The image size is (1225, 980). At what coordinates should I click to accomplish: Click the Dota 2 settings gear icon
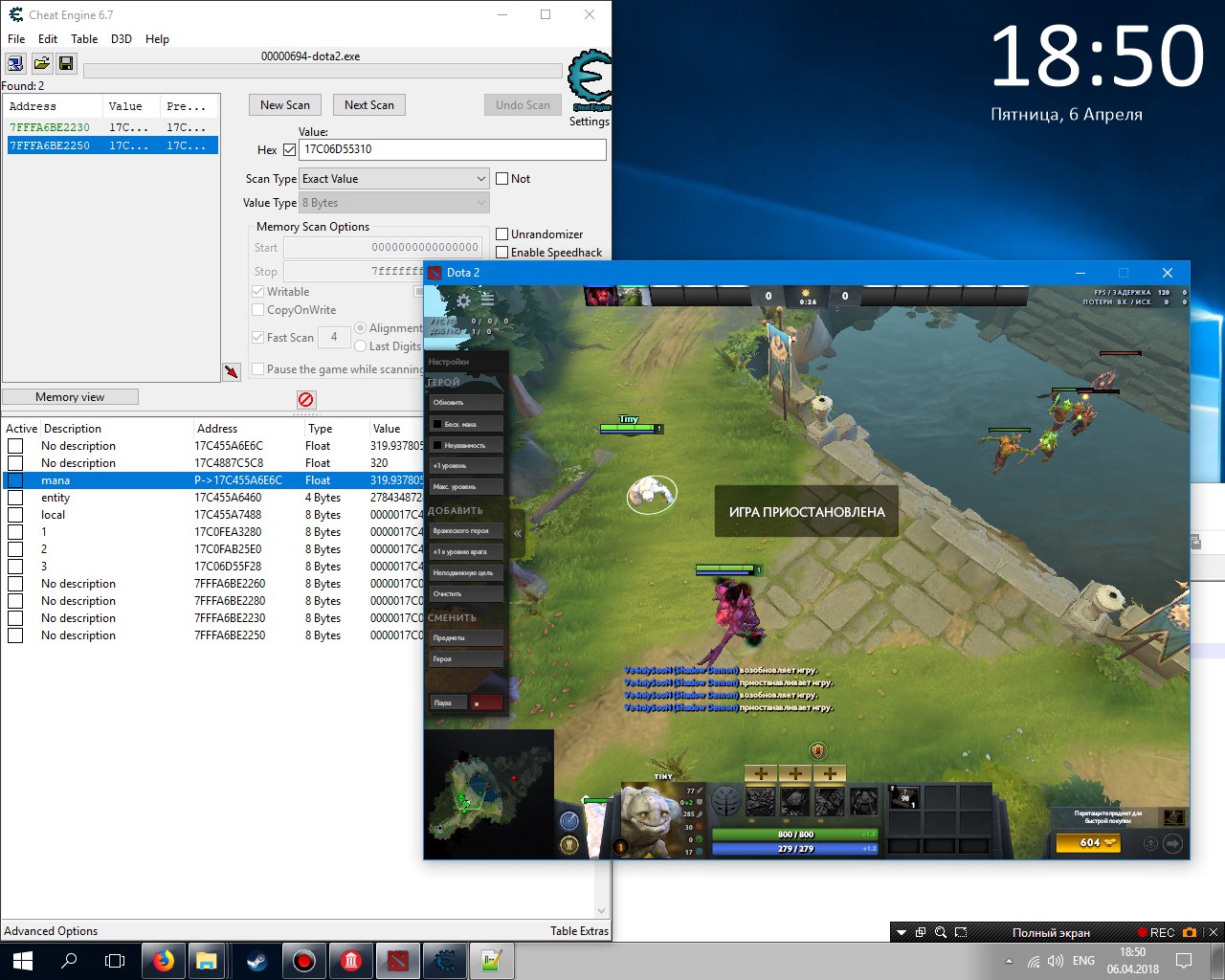tap(463, 301)
